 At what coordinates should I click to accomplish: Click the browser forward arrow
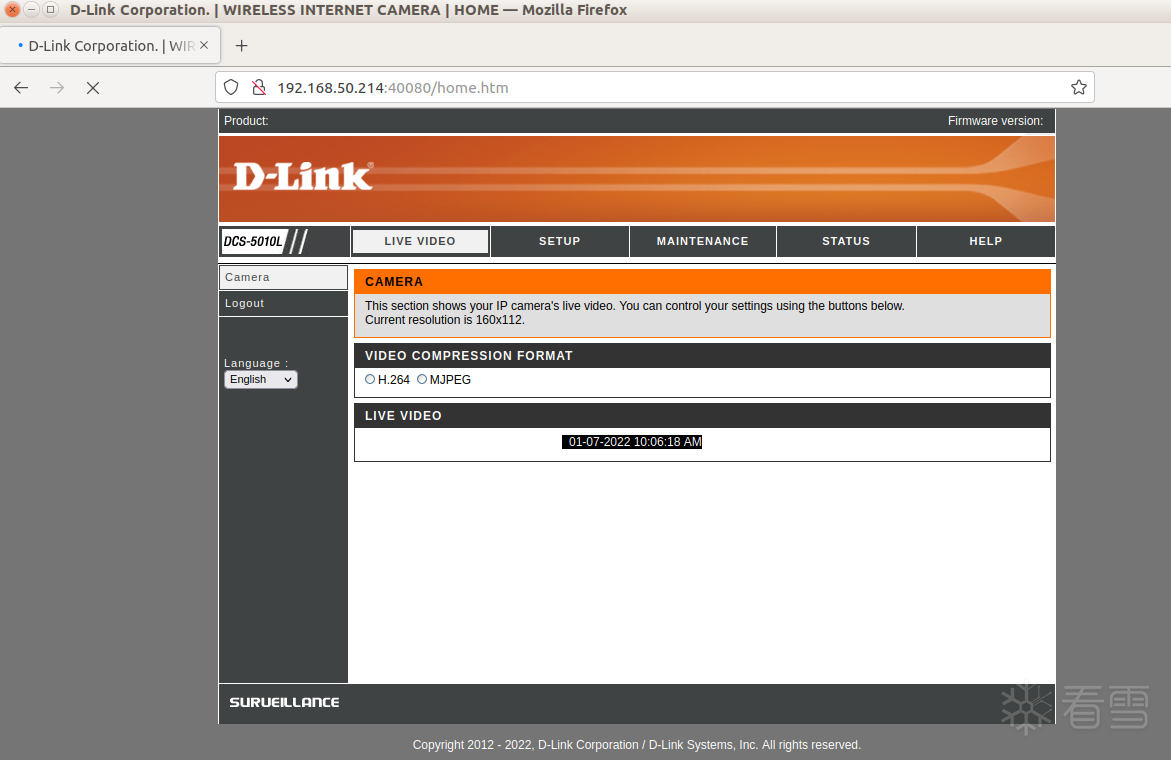coord(57,88)
